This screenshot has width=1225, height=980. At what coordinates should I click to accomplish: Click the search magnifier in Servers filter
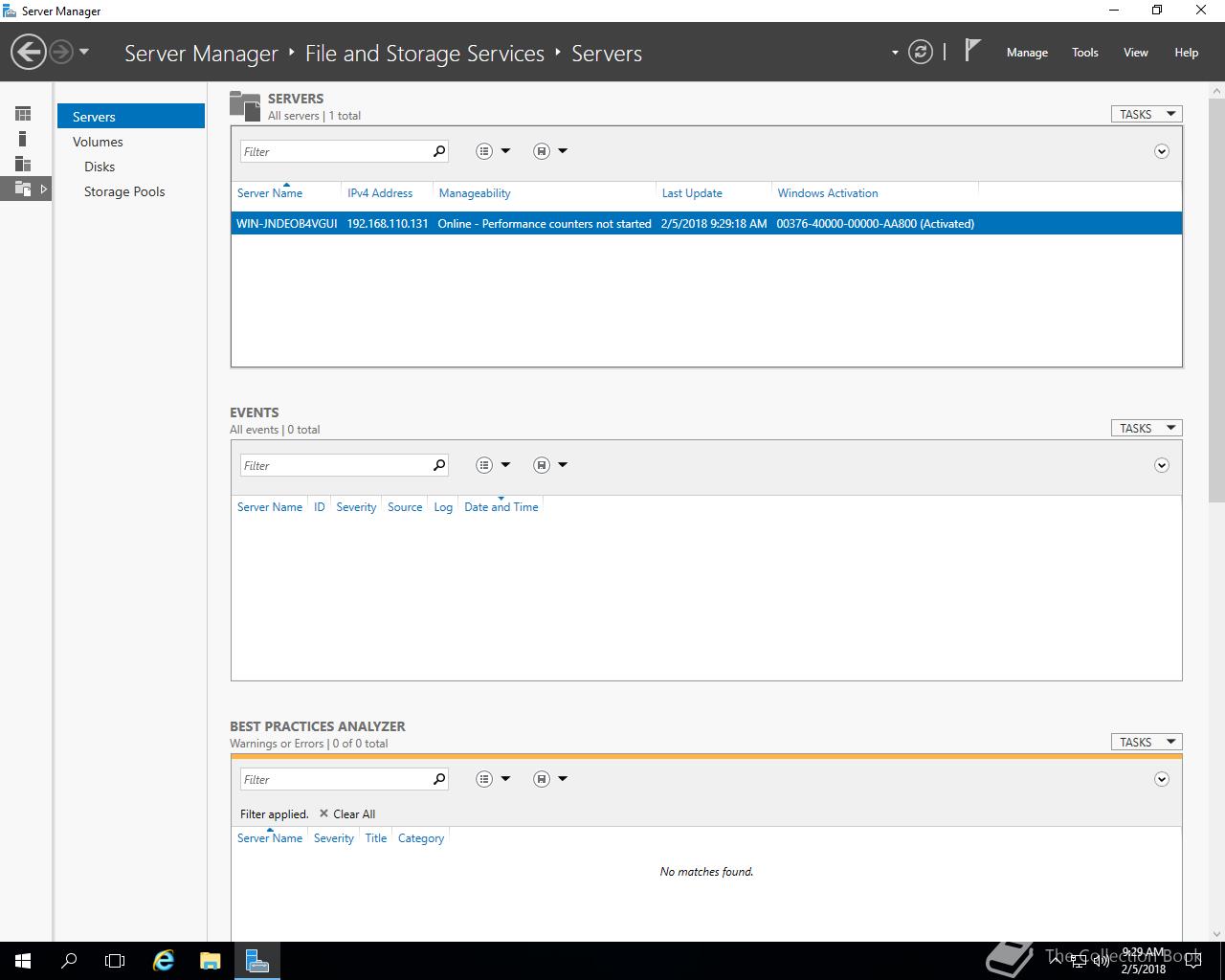tap(439, 151)
